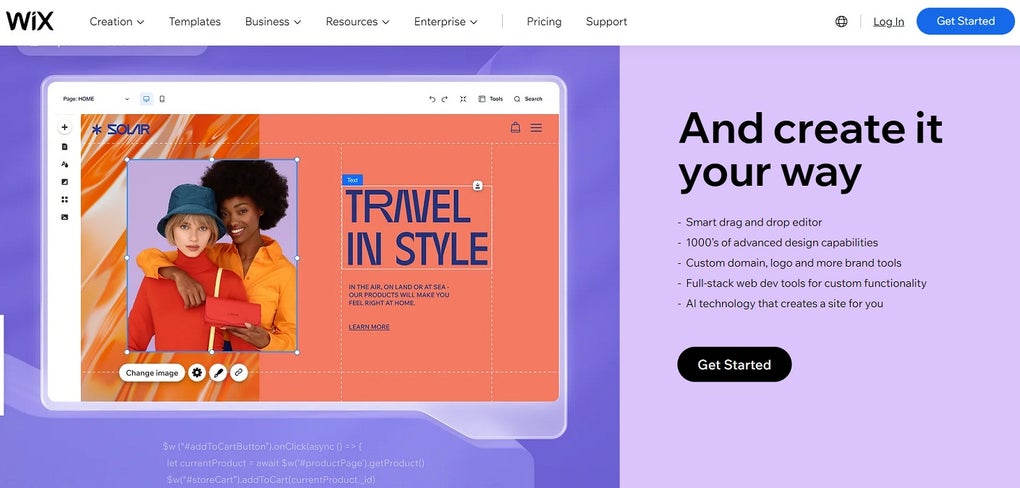
Task: Click the shopping bag icon on Solar site
Action: click(x=515, y=128)
